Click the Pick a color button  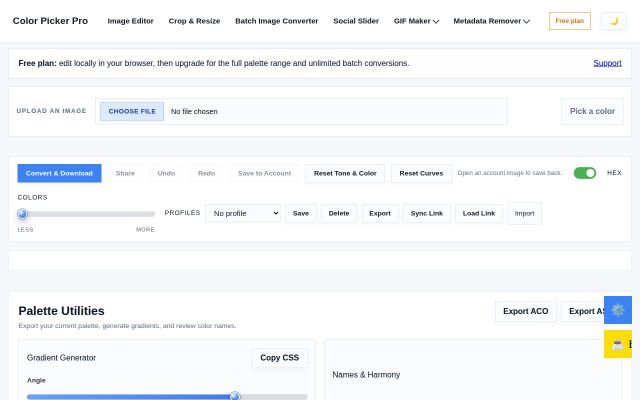[x=592, y=111]
